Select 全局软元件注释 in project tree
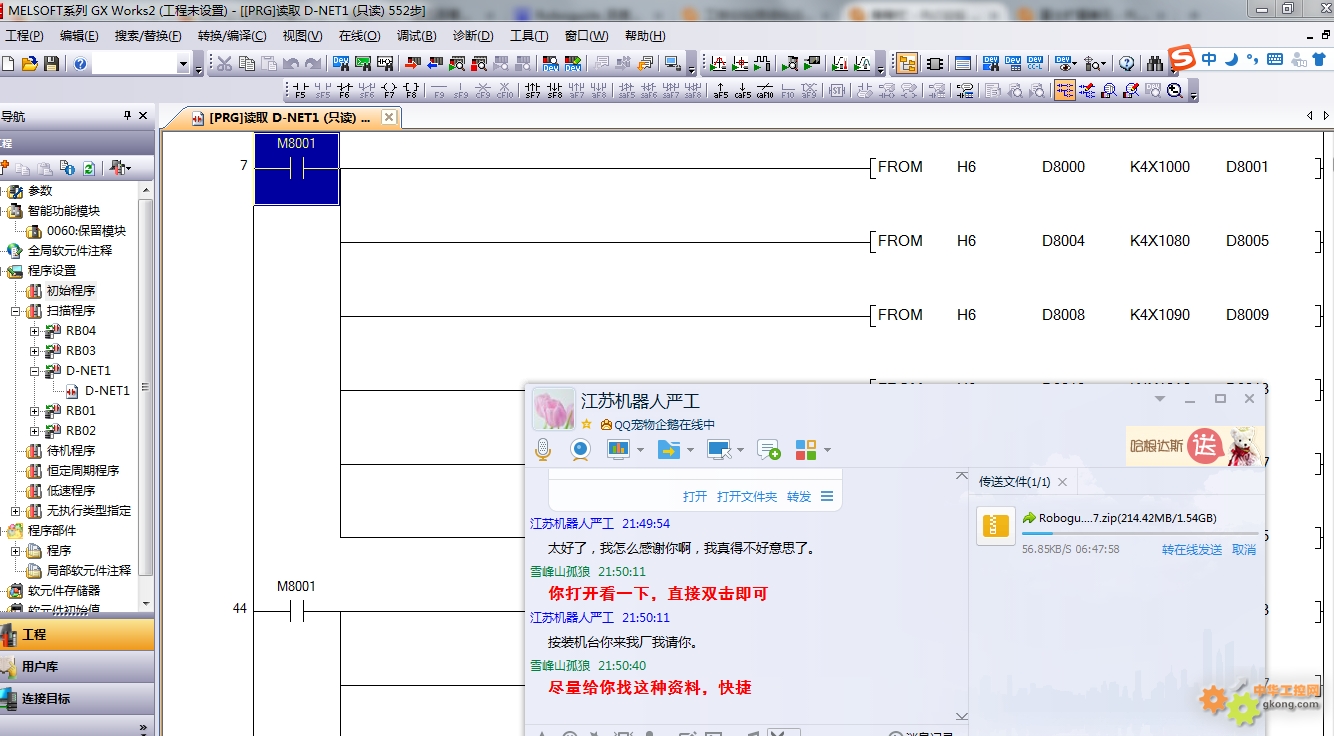1334x736 pixels. tap(70, 251)
